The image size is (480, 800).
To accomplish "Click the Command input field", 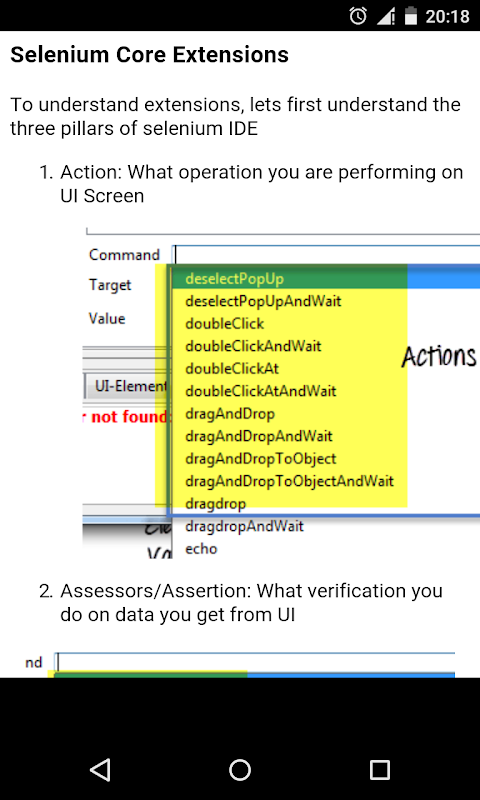I will point(326,254).
